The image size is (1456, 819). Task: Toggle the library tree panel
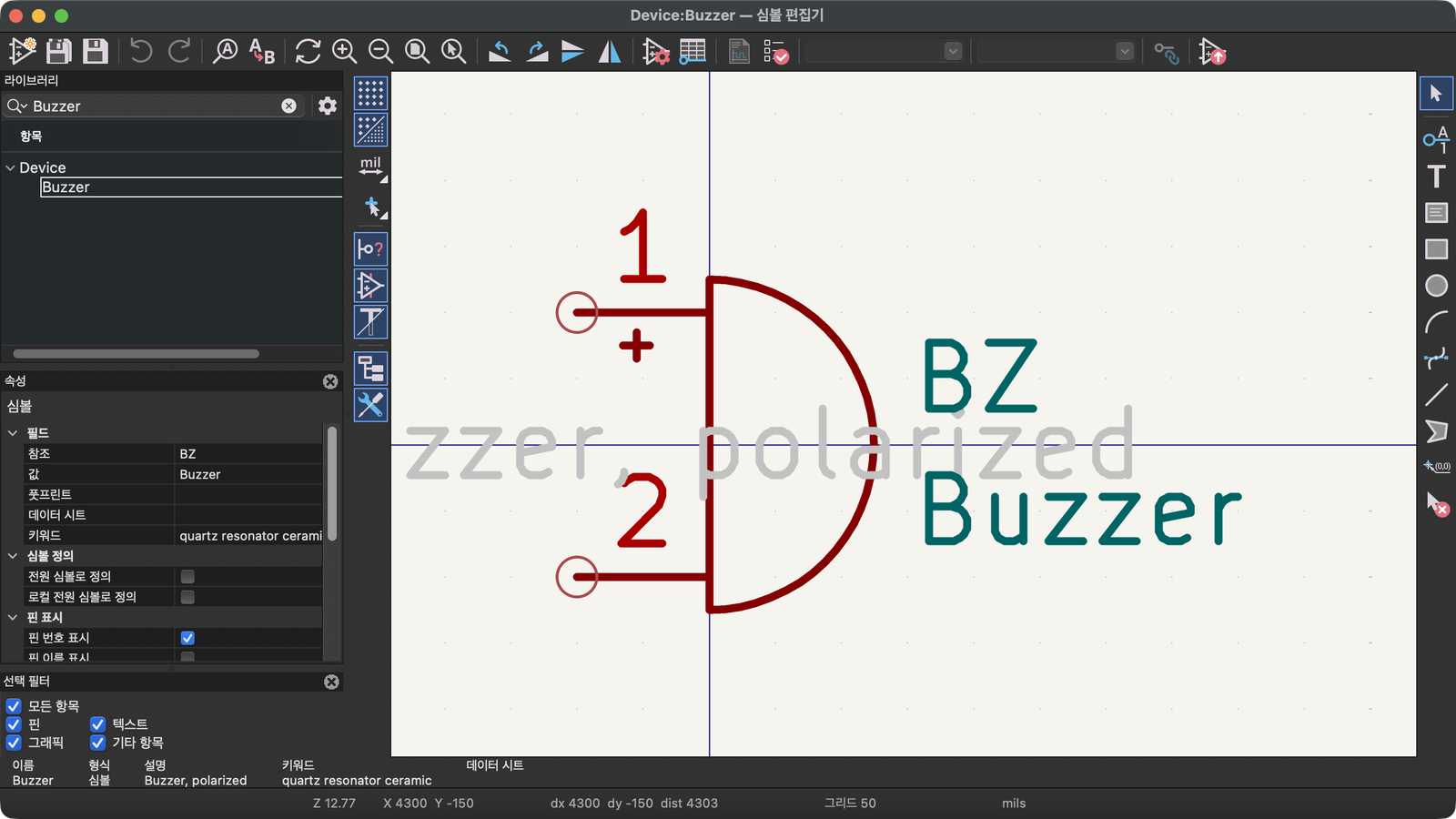tap(370, 369)
